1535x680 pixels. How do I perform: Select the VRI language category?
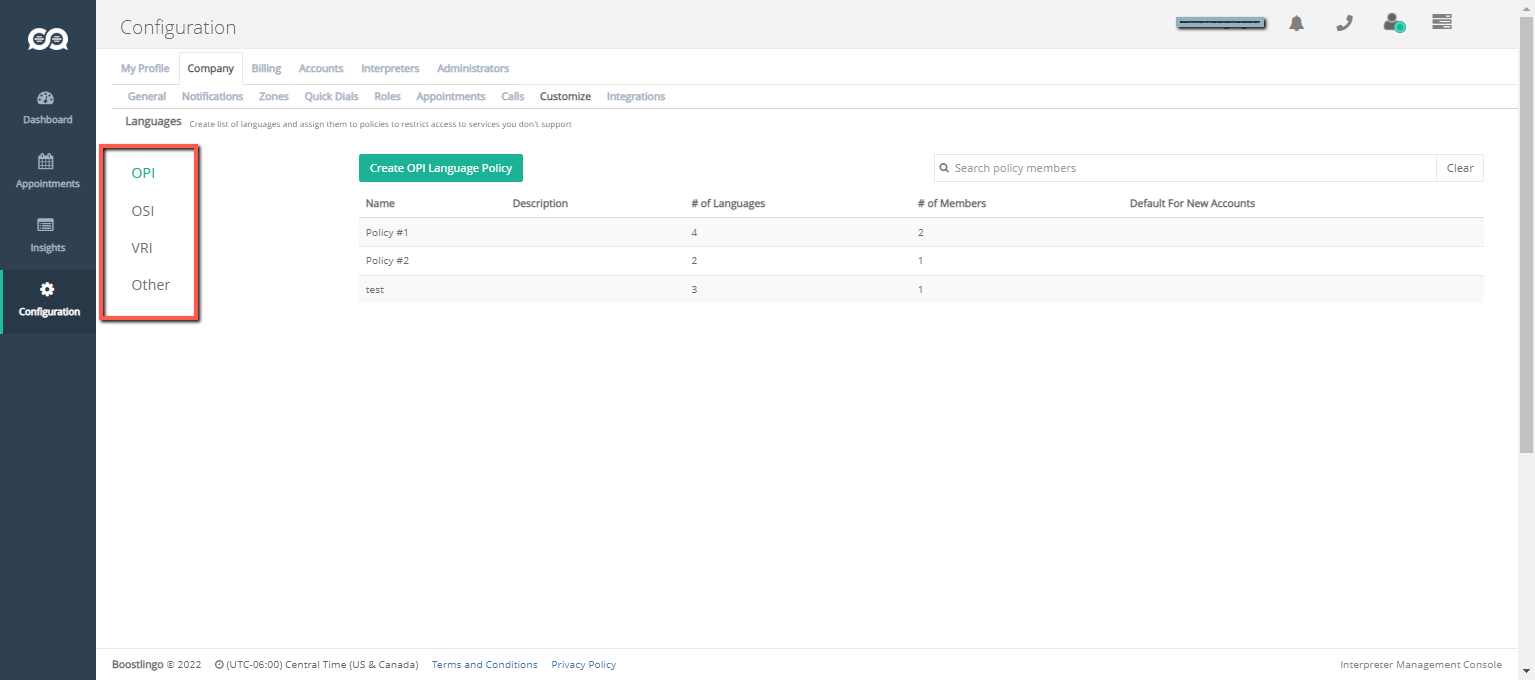point(142,248)
